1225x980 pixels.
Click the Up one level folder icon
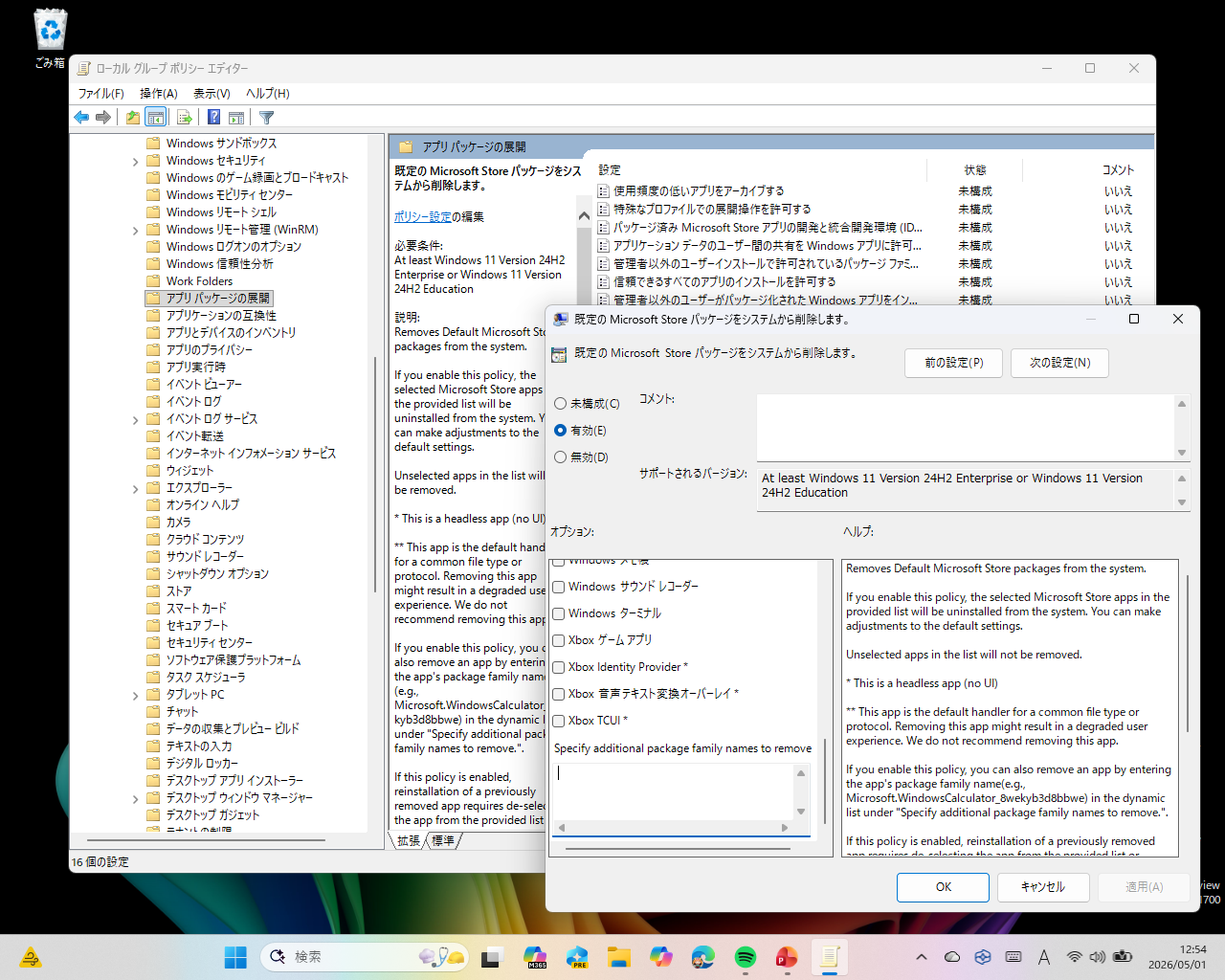point(133,118)
